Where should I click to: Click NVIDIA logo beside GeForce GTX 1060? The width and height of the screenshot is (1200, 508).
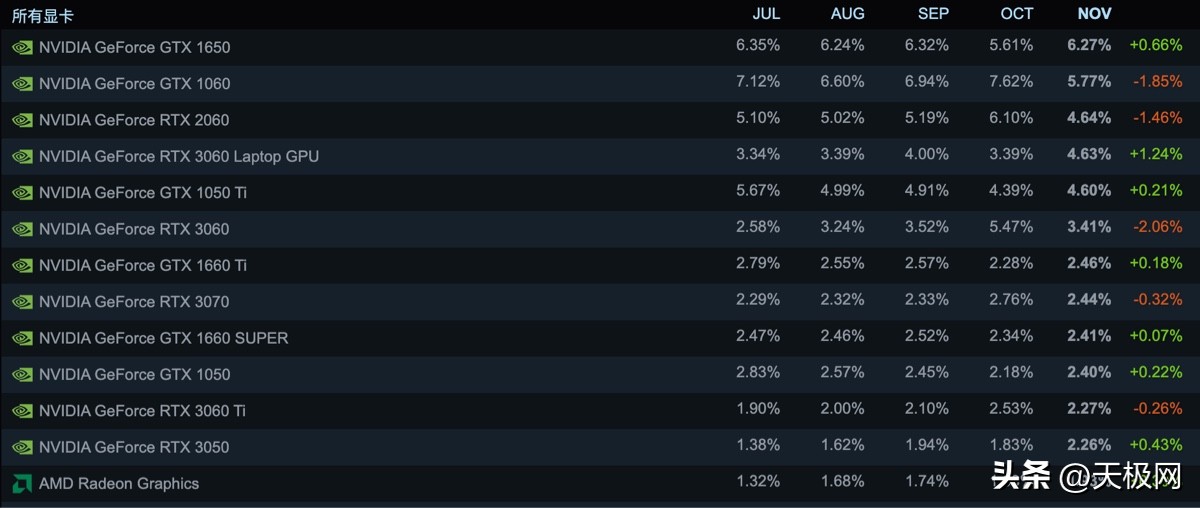tap(22, 84)
